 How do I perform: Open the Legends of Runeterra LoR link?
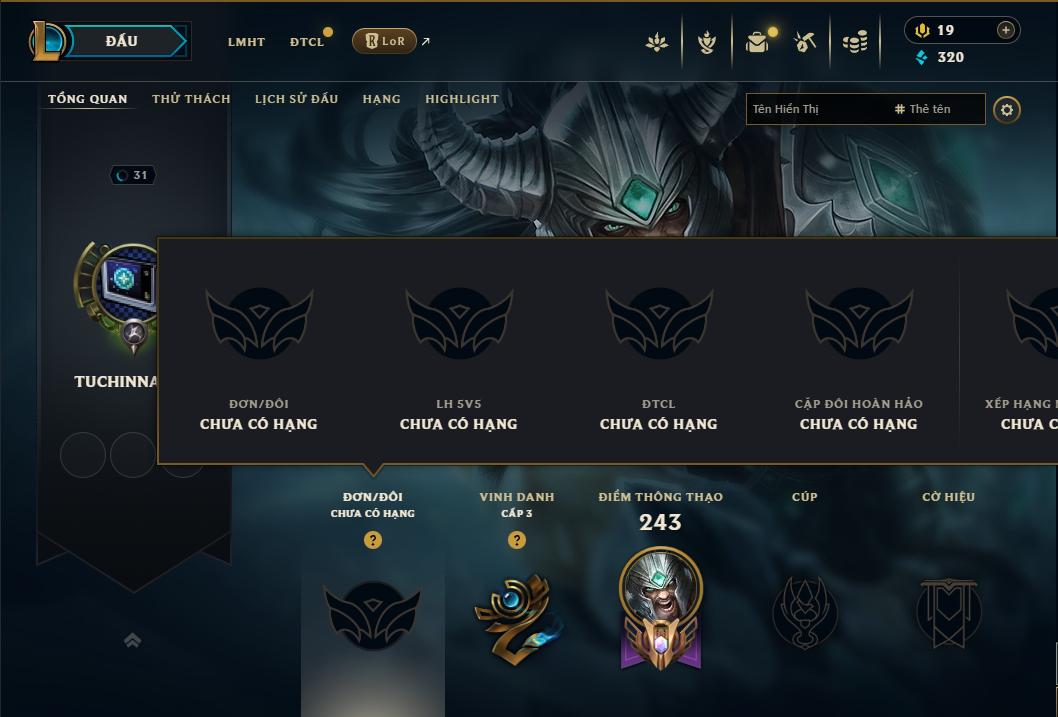coord(384,41)
